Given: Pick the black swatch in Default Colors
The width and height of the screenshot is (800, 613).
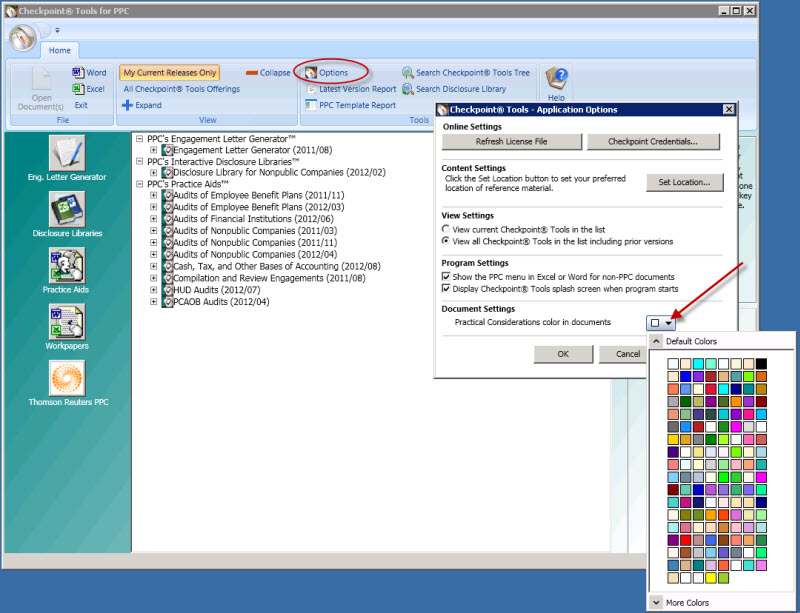Looking at the screenshot, I should pos(761,364).
